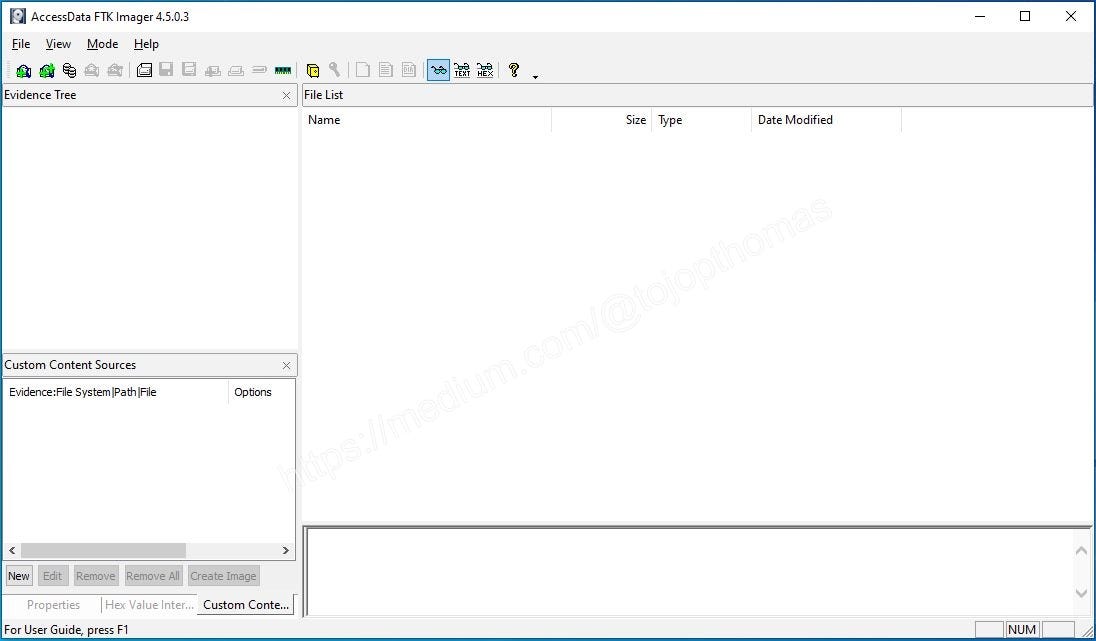This screenshot has width=1096, height=641.
Task: Click Obtain Protected Files safe icon
Action: (x=313, y=70)
